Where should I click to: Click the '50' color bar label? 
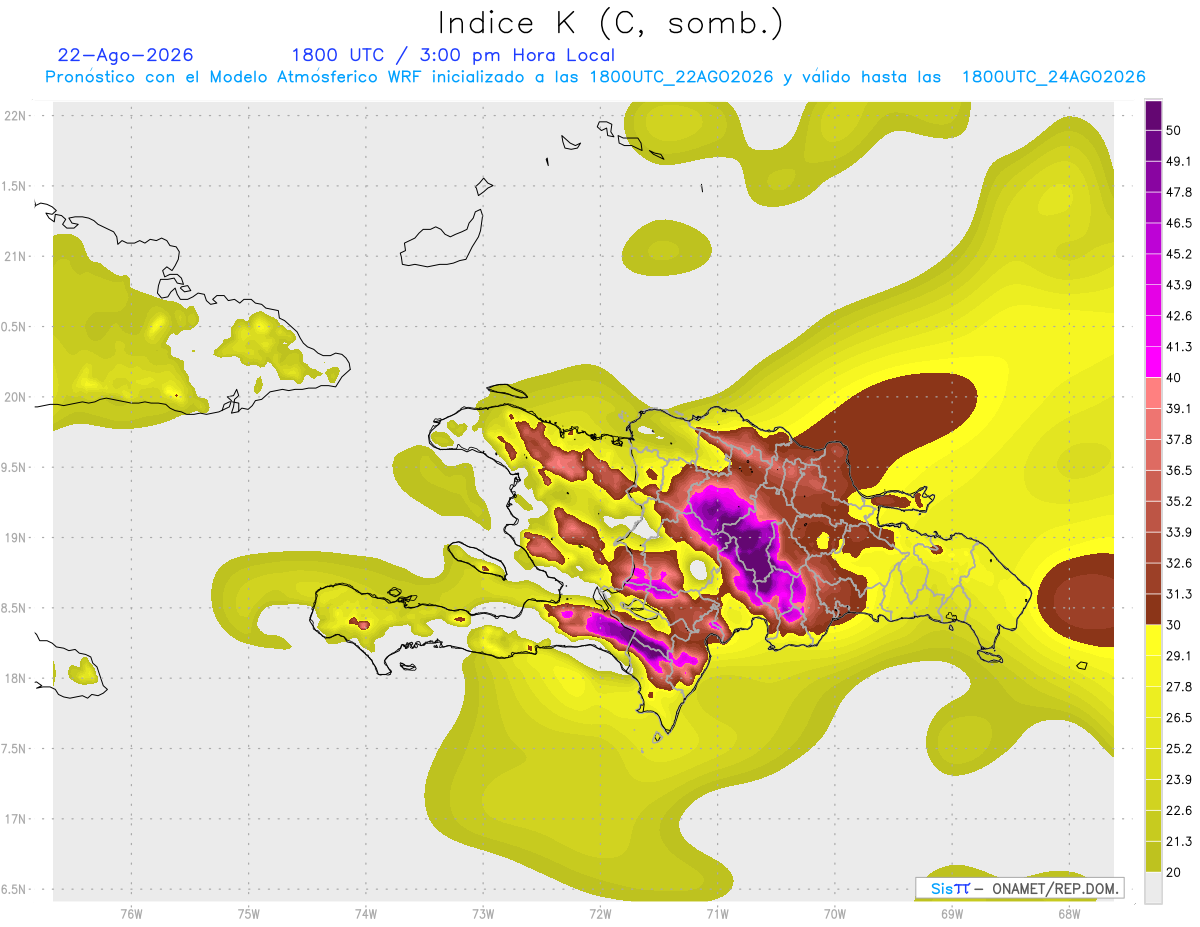1174,130
